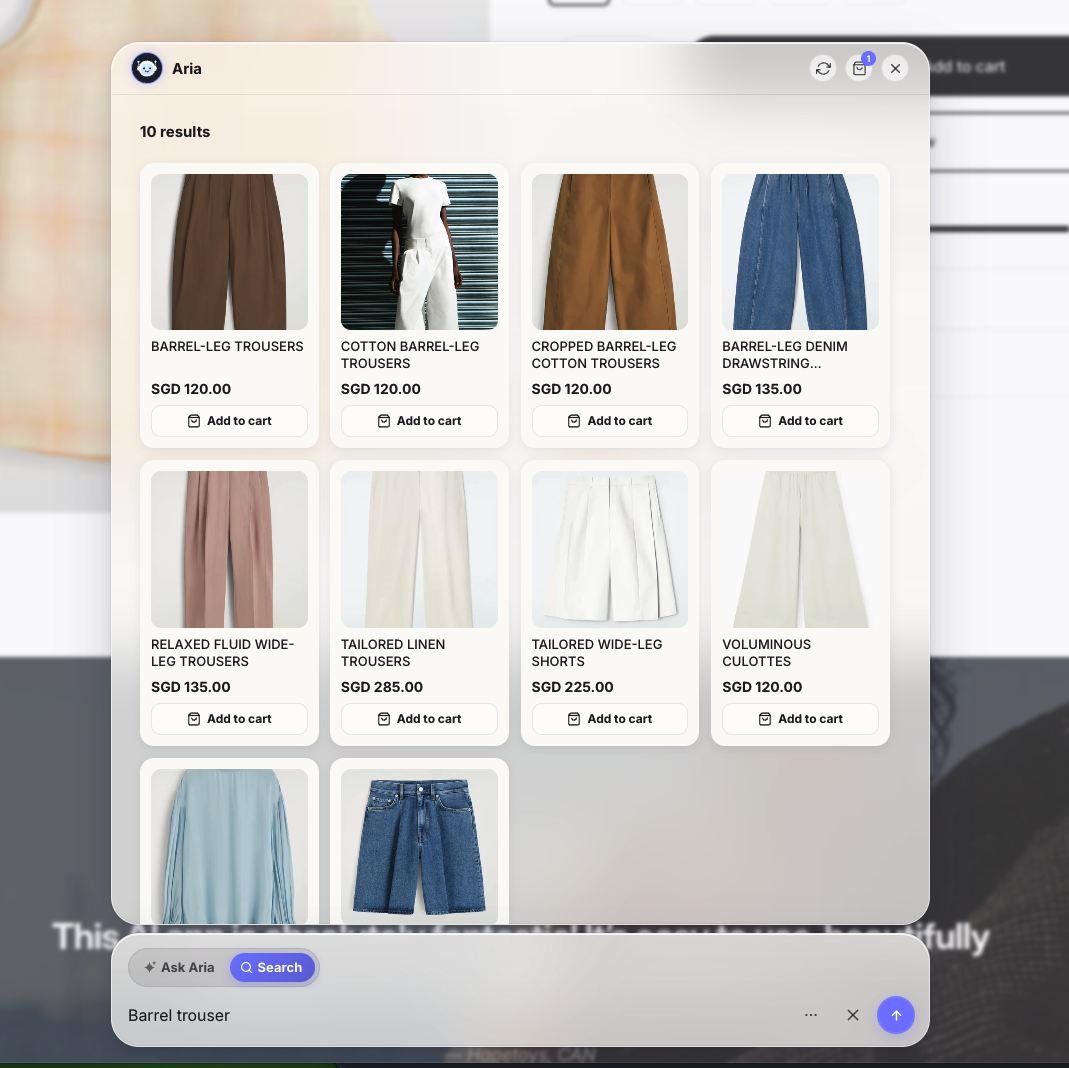
Task: Click the 'TAILORED WIDE-LEG SHORTS' title
Action: [x=597, y=652]
